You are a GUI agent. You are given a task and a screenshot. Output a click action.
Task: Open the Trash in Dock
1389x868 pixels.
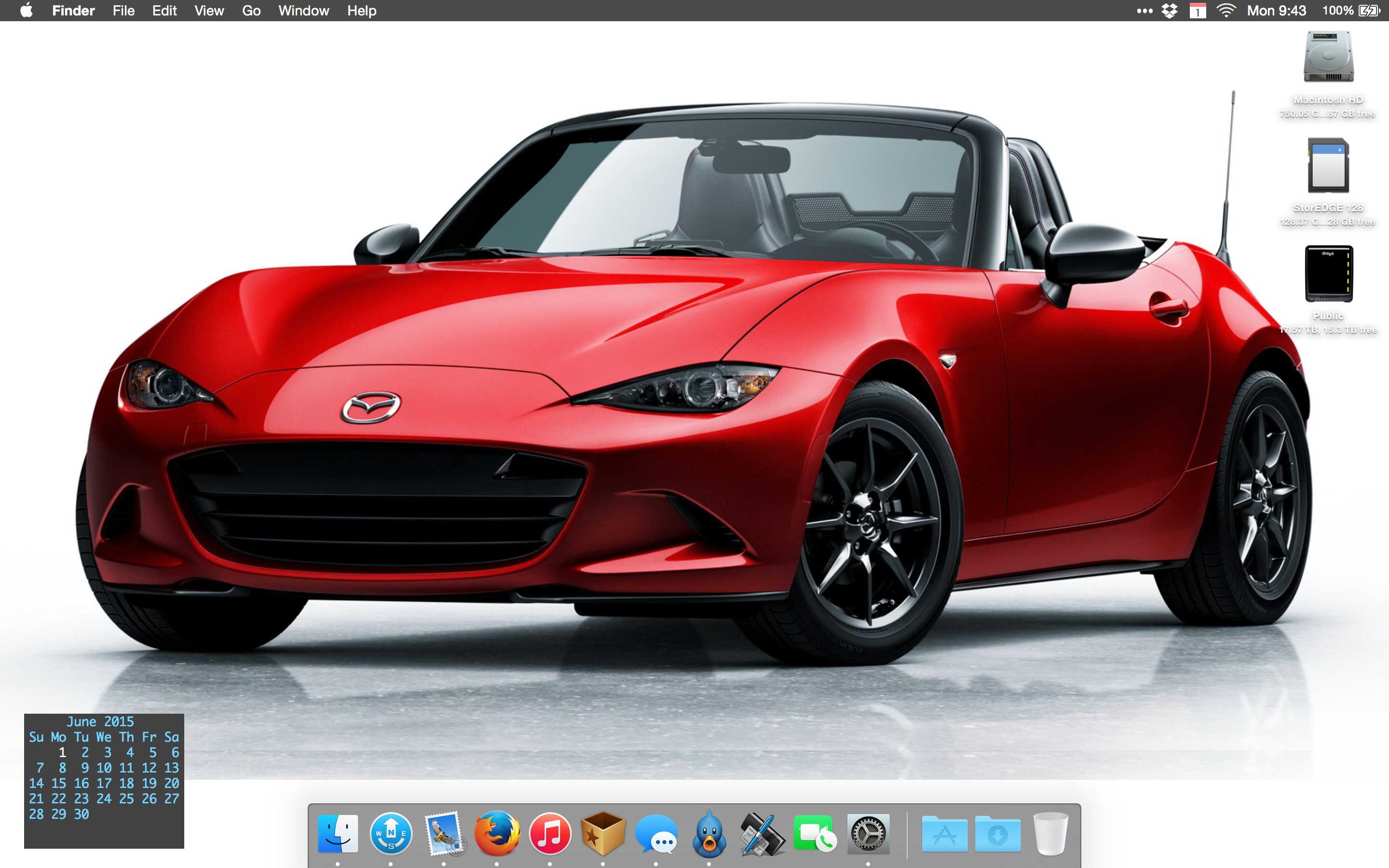(x=1050, y=834)
